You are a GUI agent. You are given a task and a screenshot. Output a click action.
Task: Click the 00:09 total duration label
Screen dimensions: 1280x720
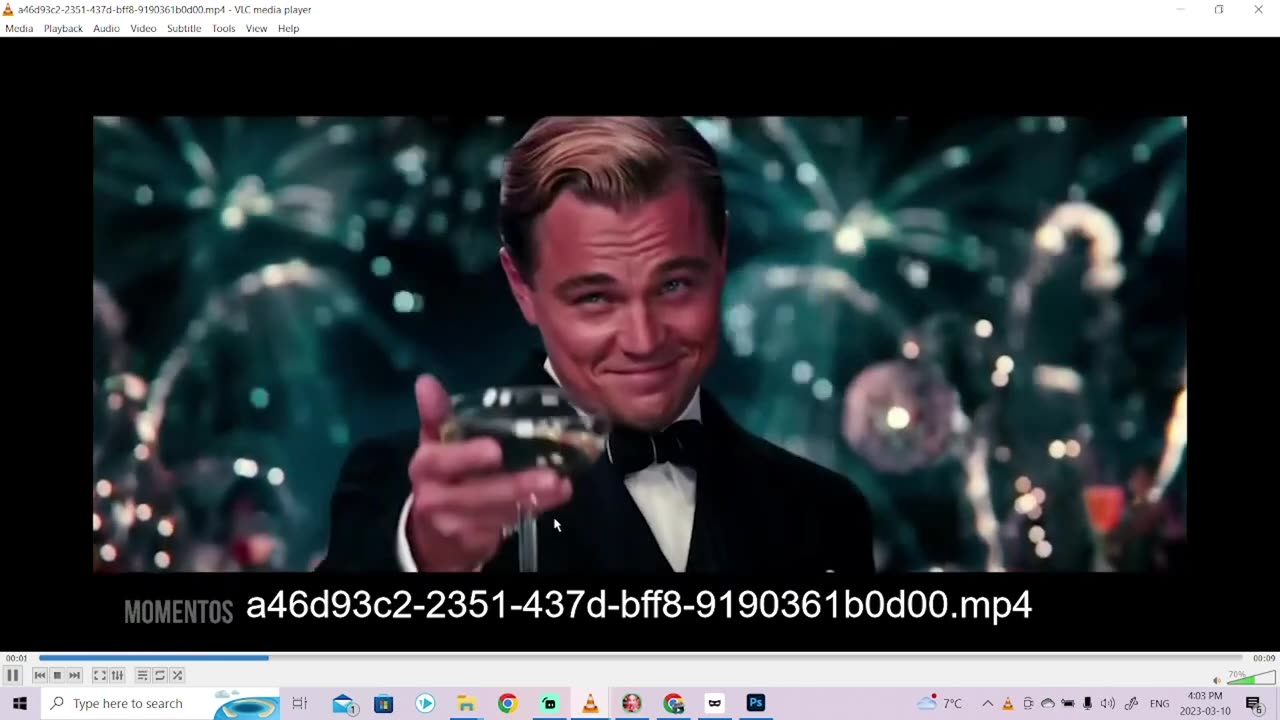1264,658
